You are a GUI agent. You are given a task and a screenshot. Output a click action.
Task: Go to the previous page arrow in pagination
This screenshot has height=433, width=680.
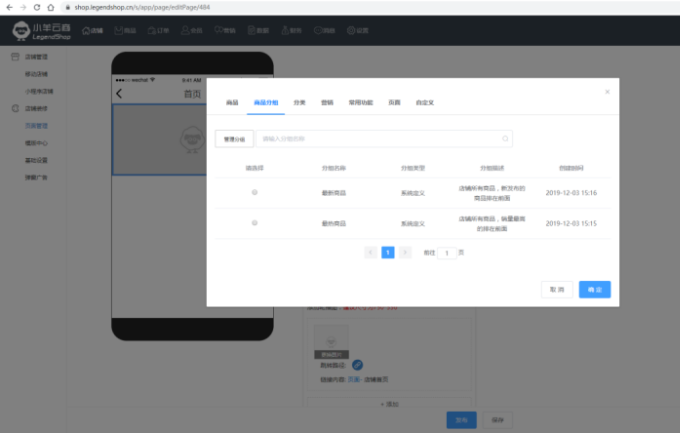371,253
